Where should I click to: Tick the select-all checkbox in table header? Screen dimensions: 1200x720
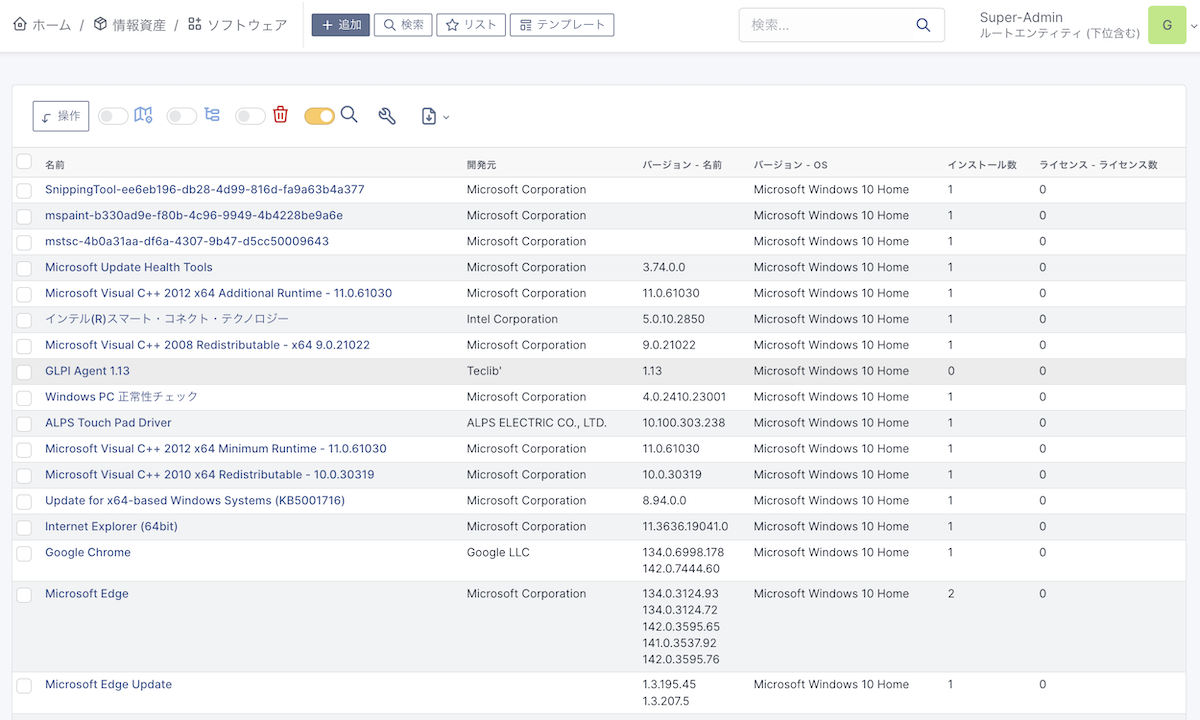[24, 162]
